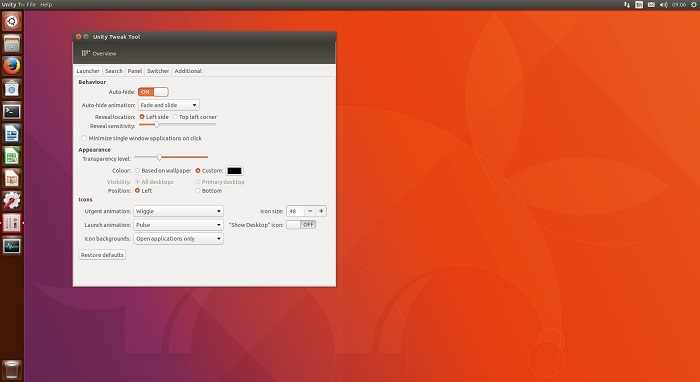Click the network indicator in top panel
Viewport: 700px width, 382px height.
coord(627,4)
